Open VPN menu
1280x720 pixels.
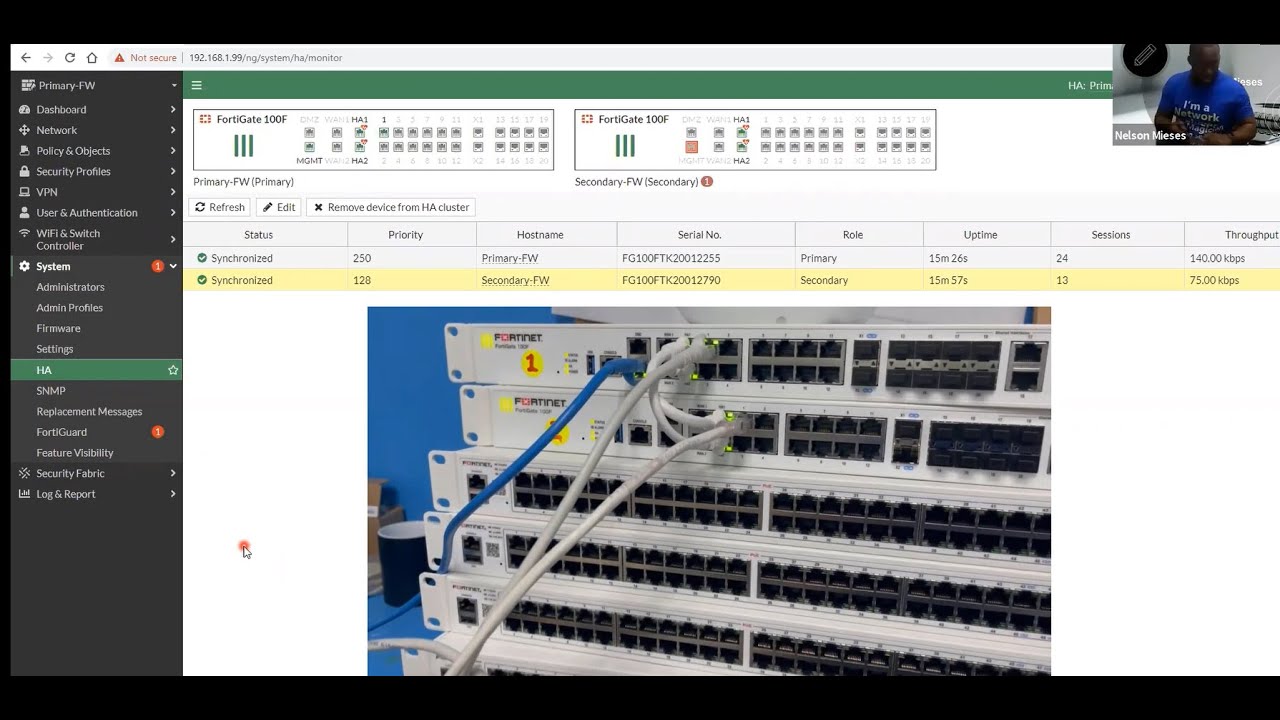click(x=97, y=192)
